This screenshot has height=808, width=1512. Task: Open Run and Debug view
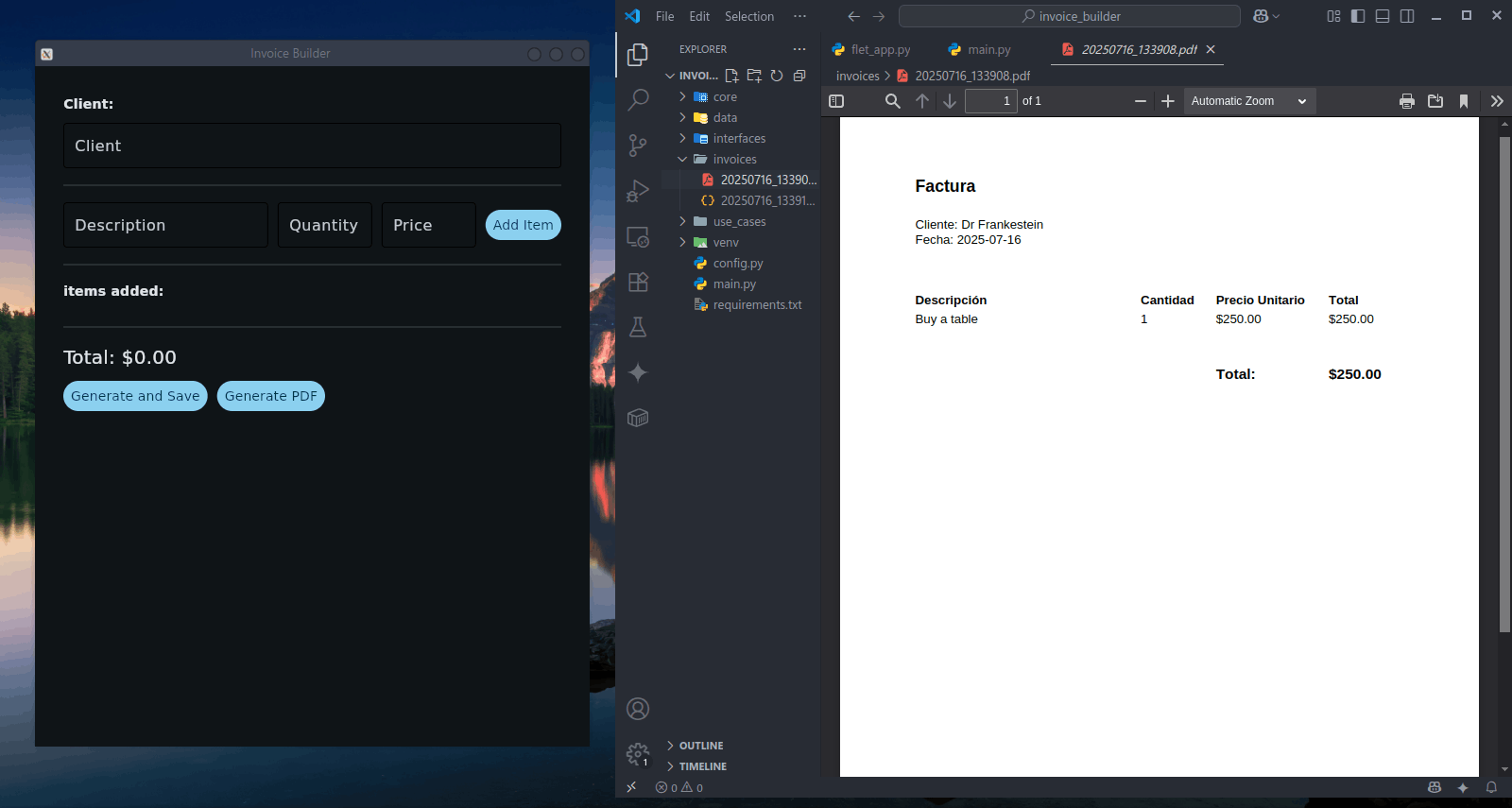[638, 191]
